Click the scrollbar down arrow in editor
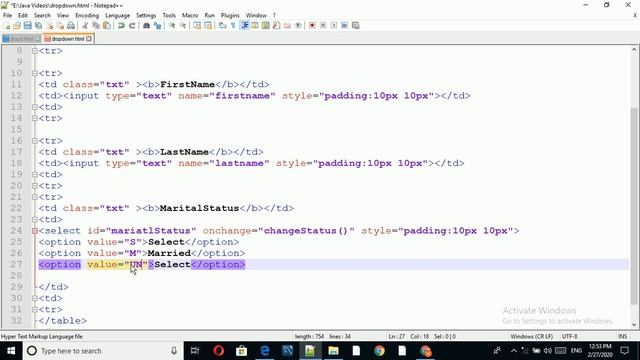640x360 pixels. click(634, 325)
